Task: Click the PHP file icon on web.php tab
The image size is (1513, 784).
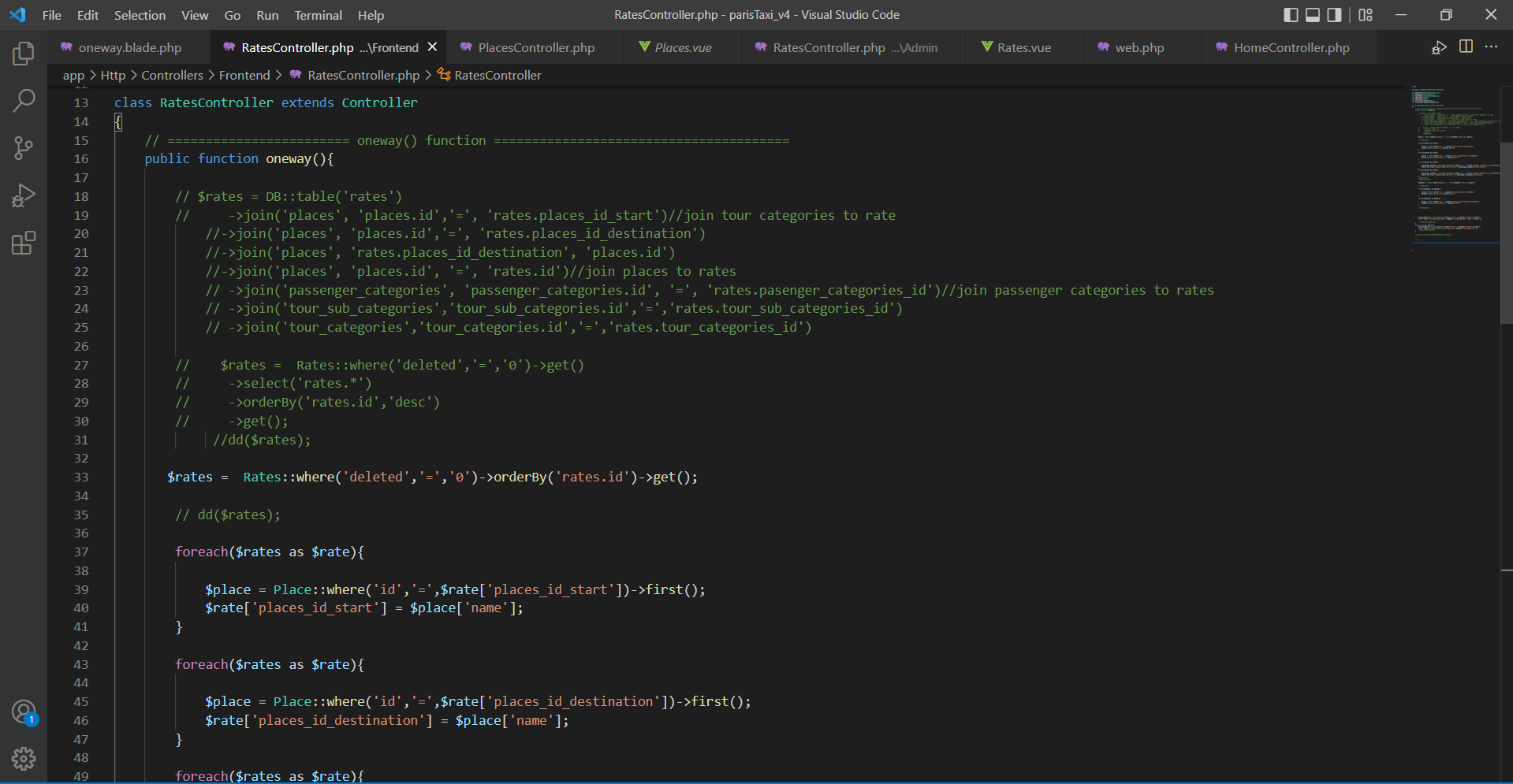Action: click(x=1103, y=47)
